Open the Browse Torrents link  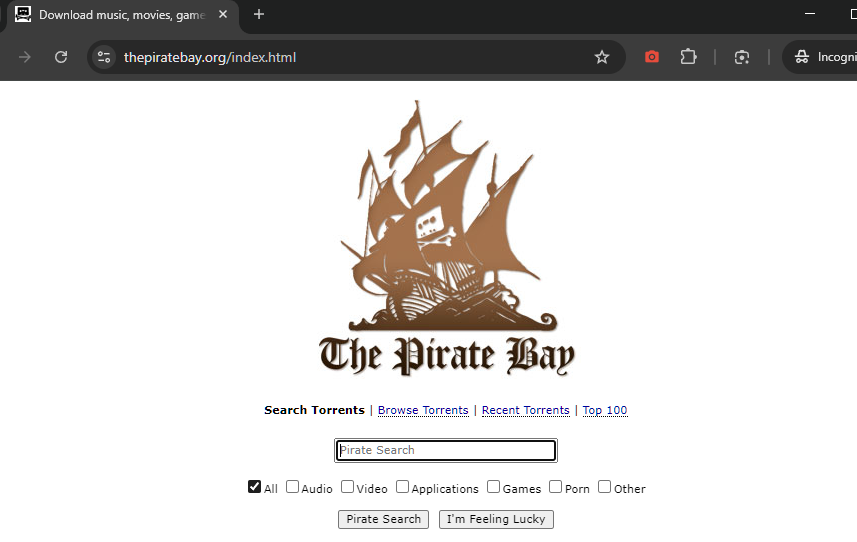(x=423, y=410)
